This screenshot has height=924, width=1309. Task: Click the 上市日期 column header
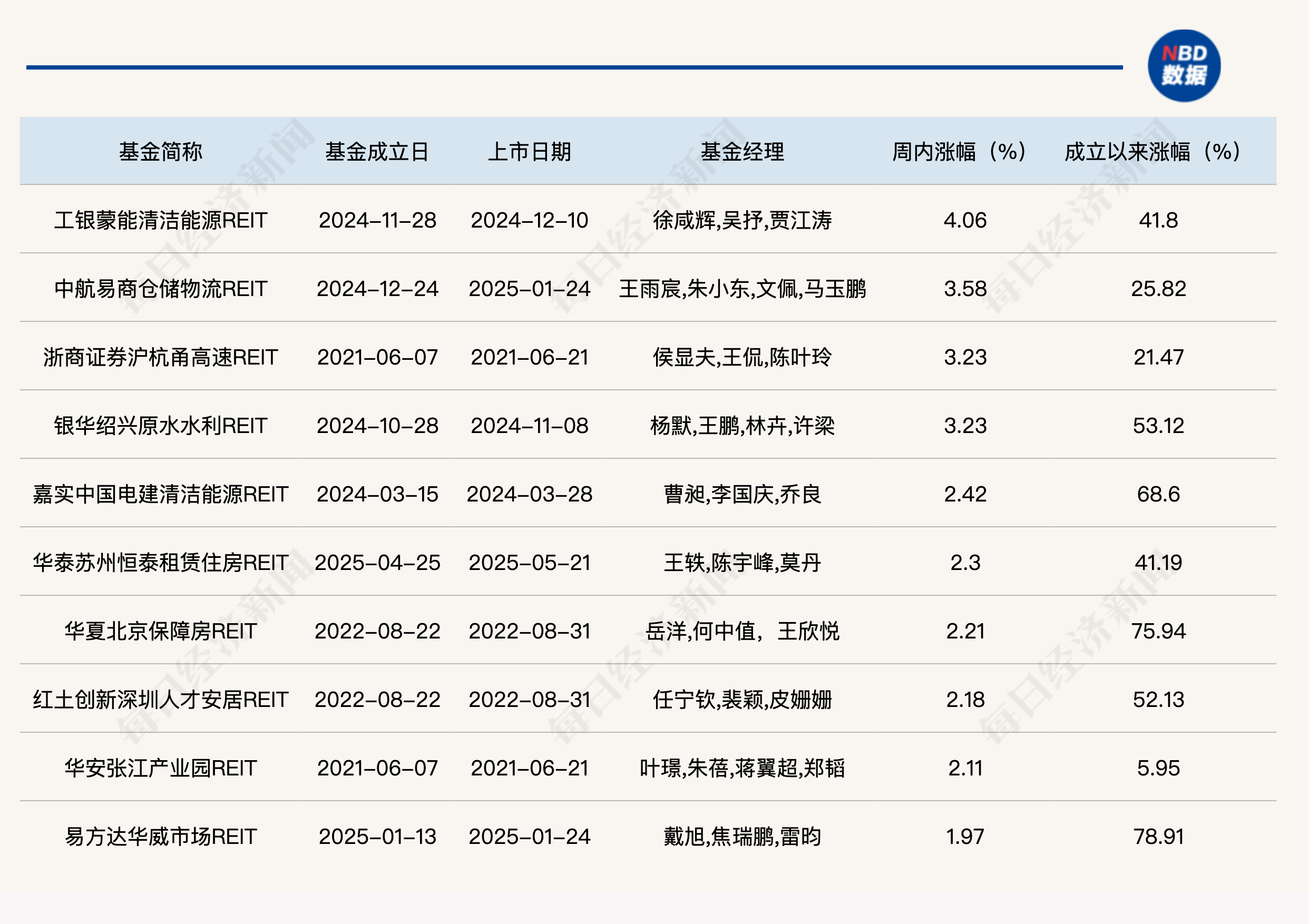tap(529, 152)
